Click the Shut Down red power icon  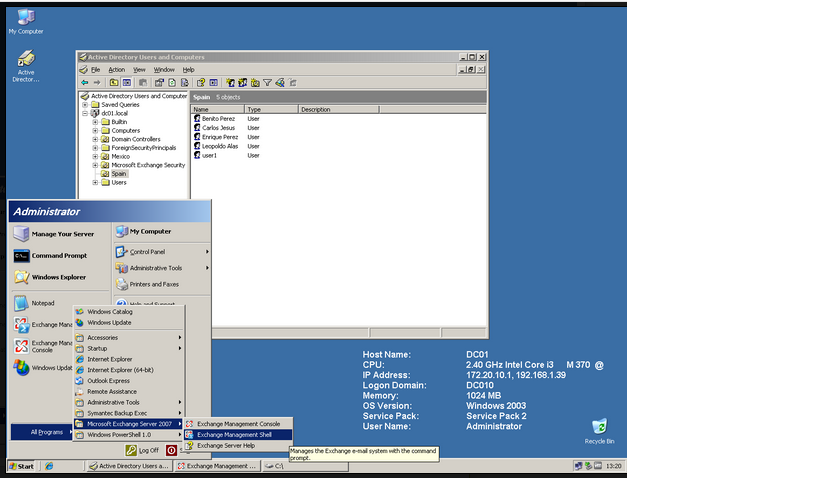point(171,450)
